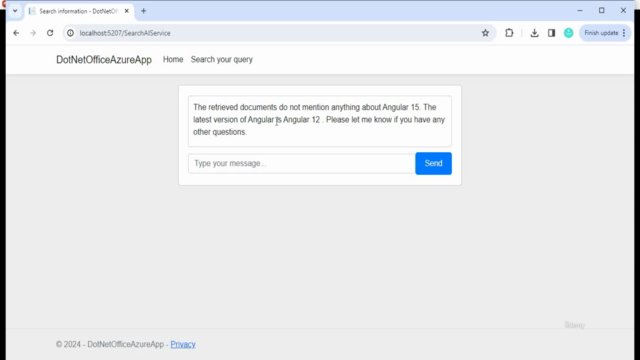Open the Privacy footer link
This screenshot has height=360, width=640.
point(183,344)
